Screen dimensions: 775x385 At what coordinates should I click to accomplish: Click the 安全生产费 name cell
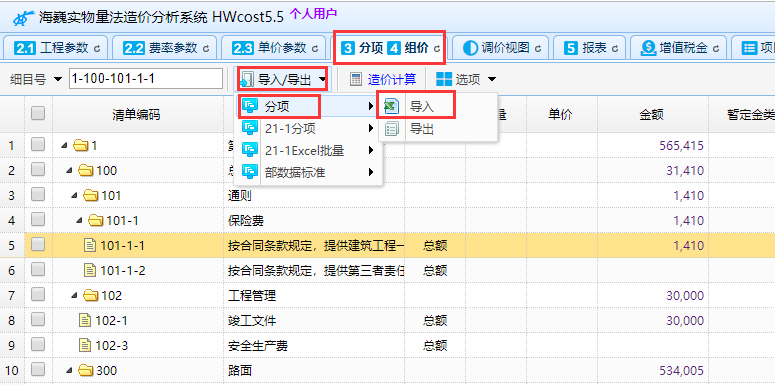(x=314, y=345)
